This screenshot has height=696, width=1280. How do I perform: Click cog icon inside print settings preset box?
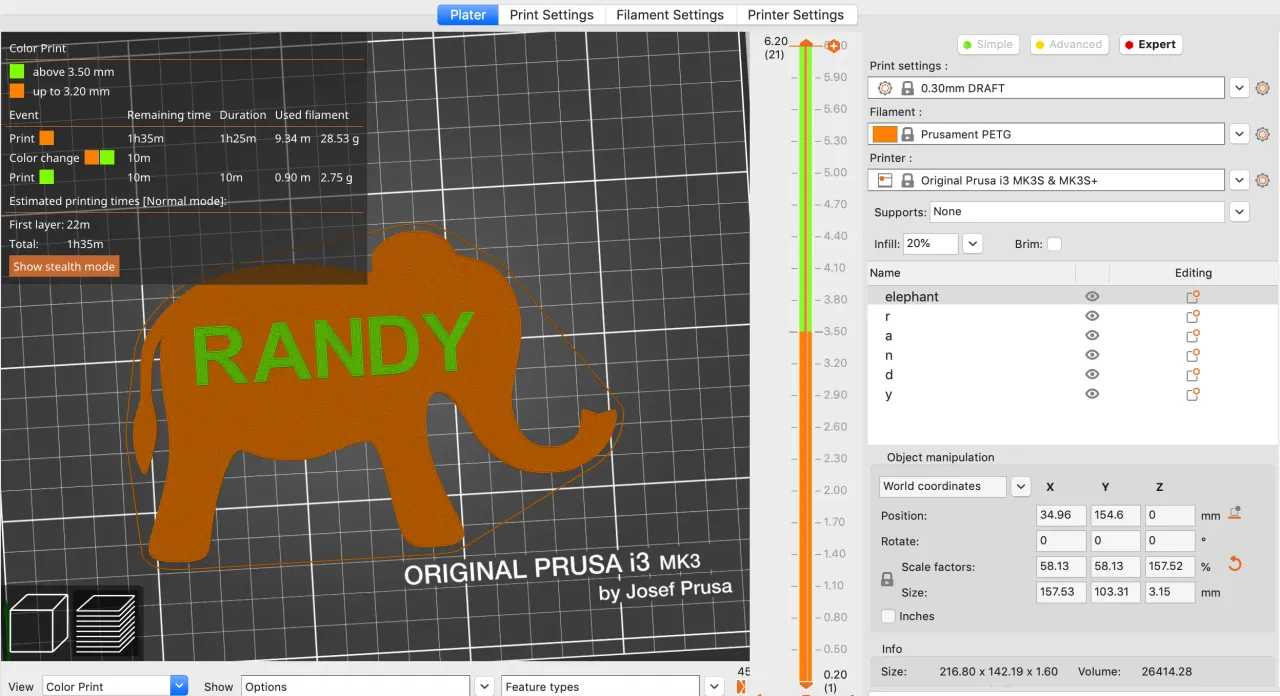pyautogui.click(x=885, y=88)
